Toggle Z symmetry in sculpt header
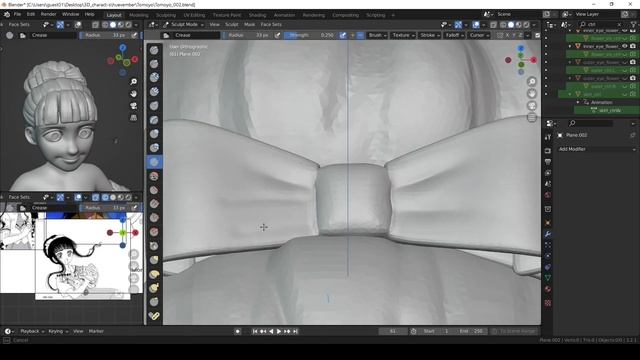This screenshot has height=360, width=640. pos(520,36)
